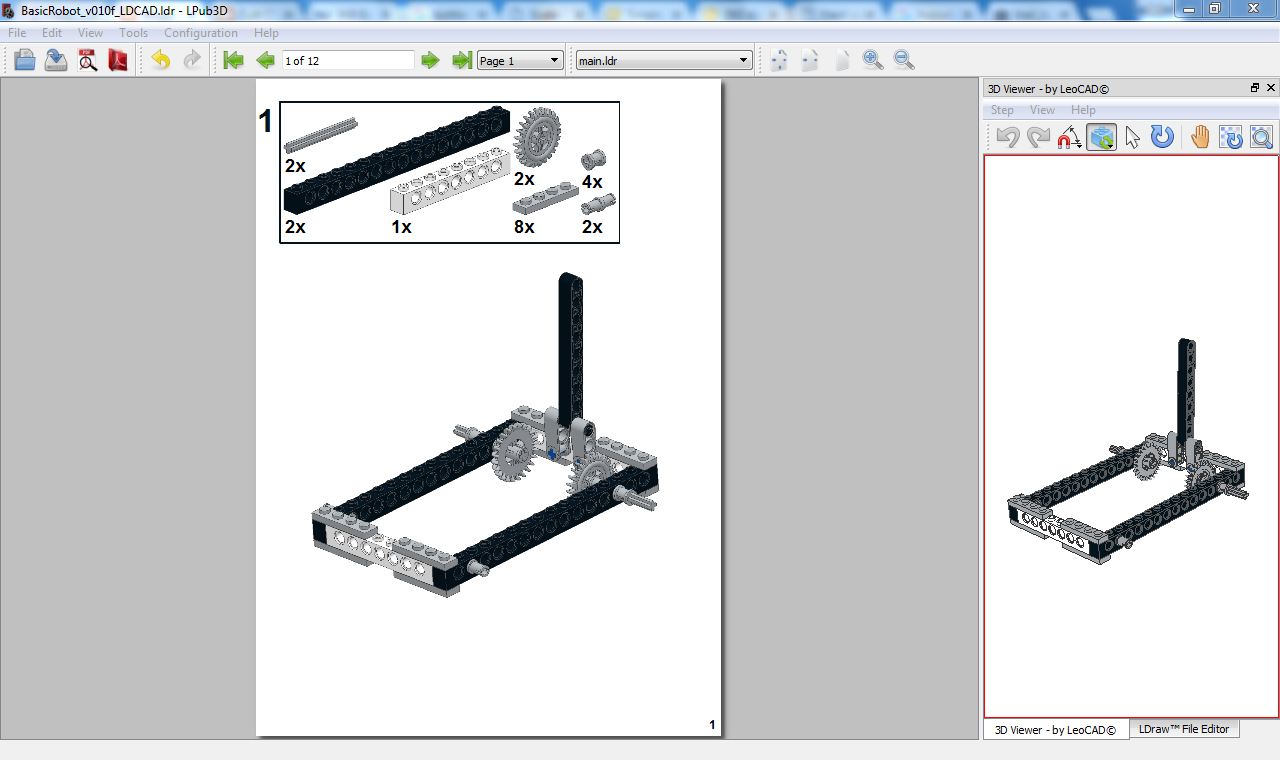1280x760 pixels.
Task: Open the Page 1 dropdown
Action: [519, 60]
